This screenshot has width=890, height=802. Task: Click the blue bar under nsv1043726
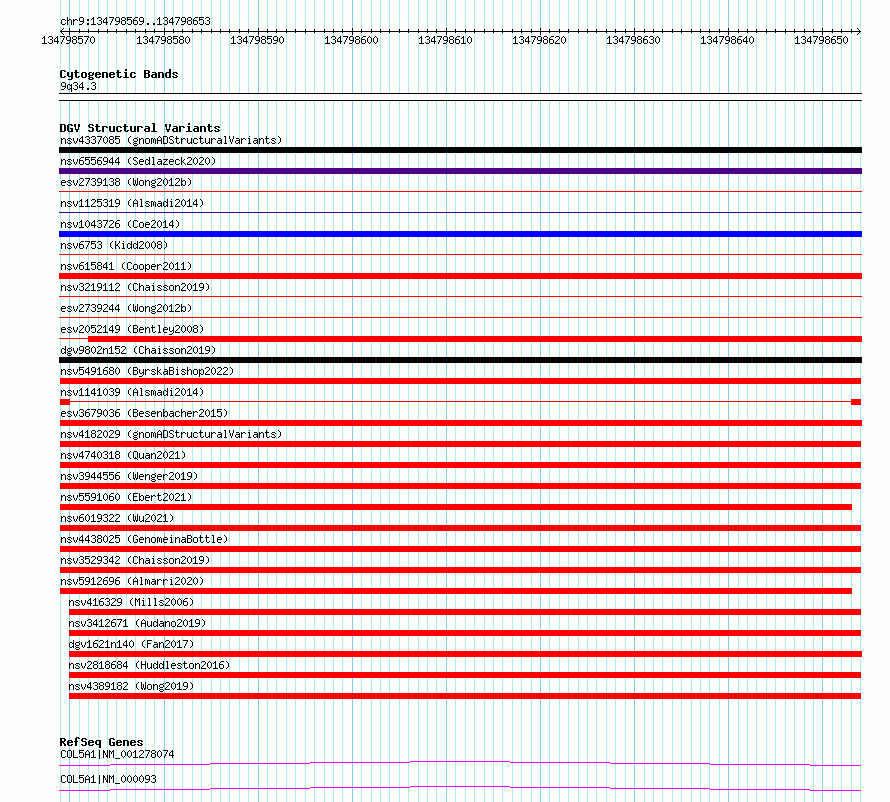tap(460, 234)
